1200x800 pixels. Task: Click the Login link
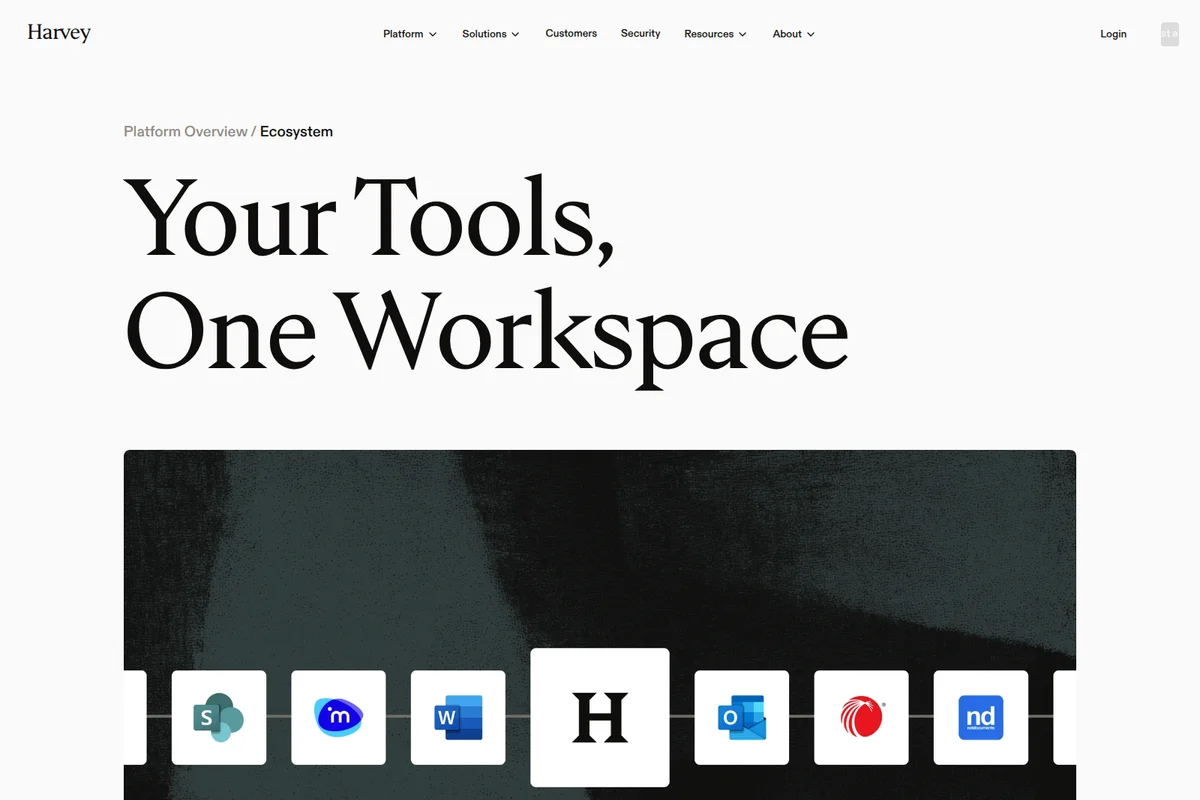(x=1113, y=34)
